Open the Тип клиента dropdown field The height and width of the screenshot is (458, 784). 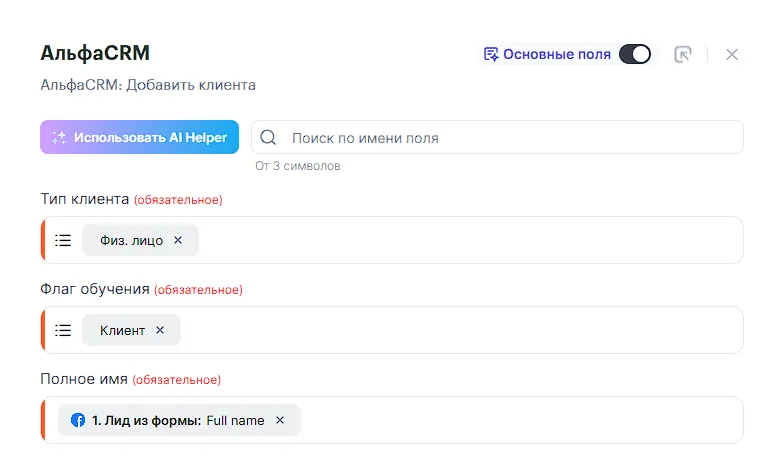coord(470,240)
